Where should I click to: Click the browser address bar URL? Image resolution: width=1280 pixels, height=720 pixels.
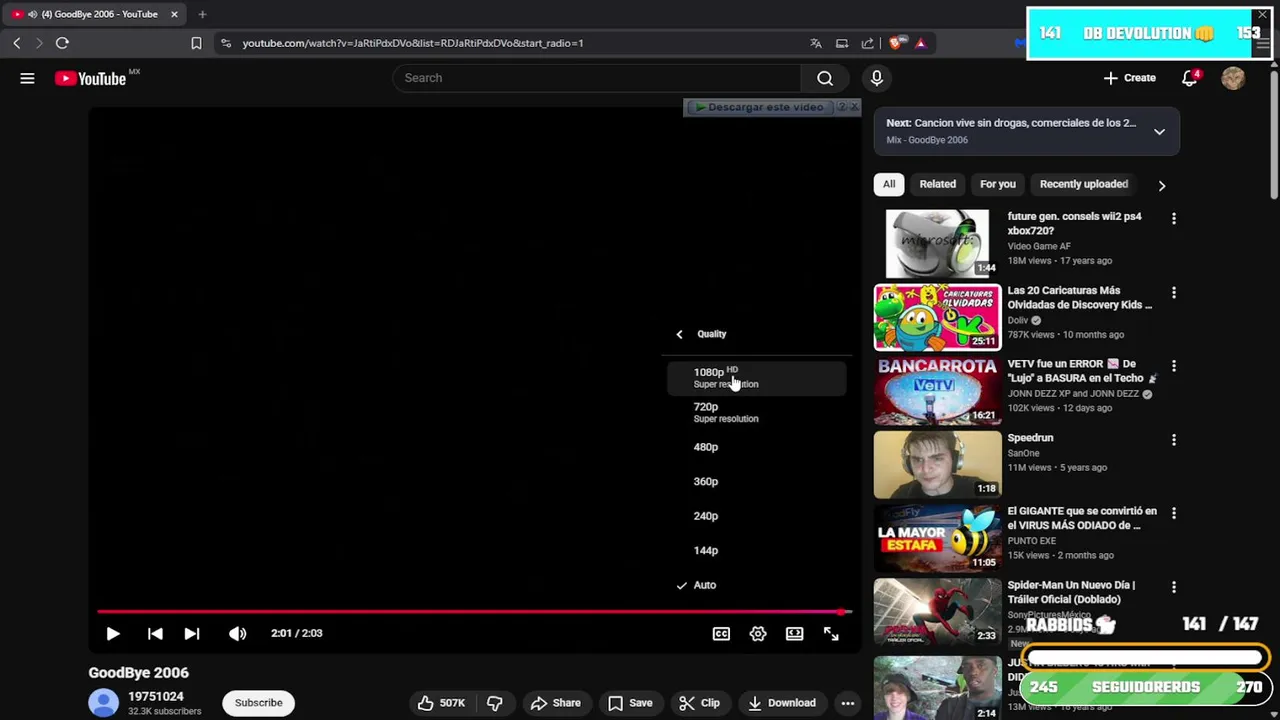pyautogui.click(x=412, y=43)
